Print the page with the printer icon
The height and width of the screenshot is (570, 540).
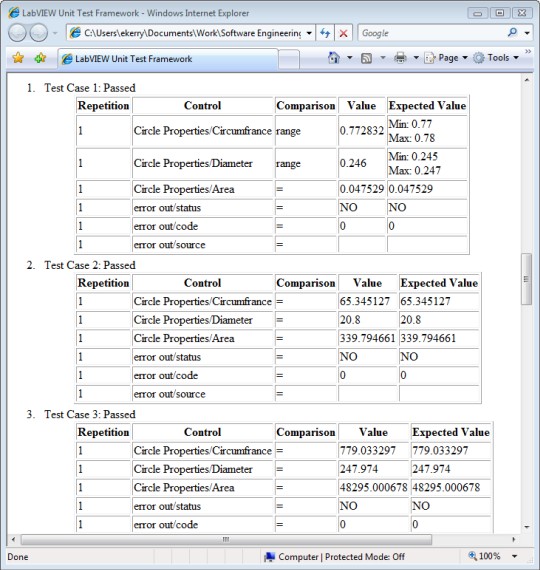(400, 58)
